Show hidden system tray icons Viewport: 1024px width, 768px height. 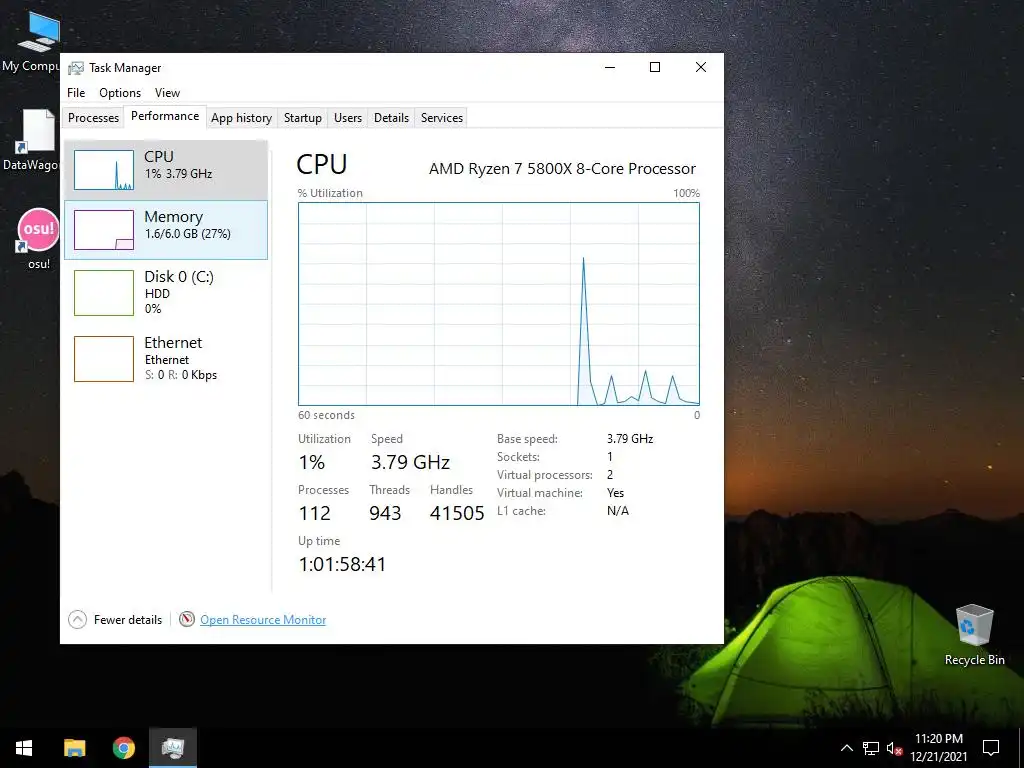point(846,748)
